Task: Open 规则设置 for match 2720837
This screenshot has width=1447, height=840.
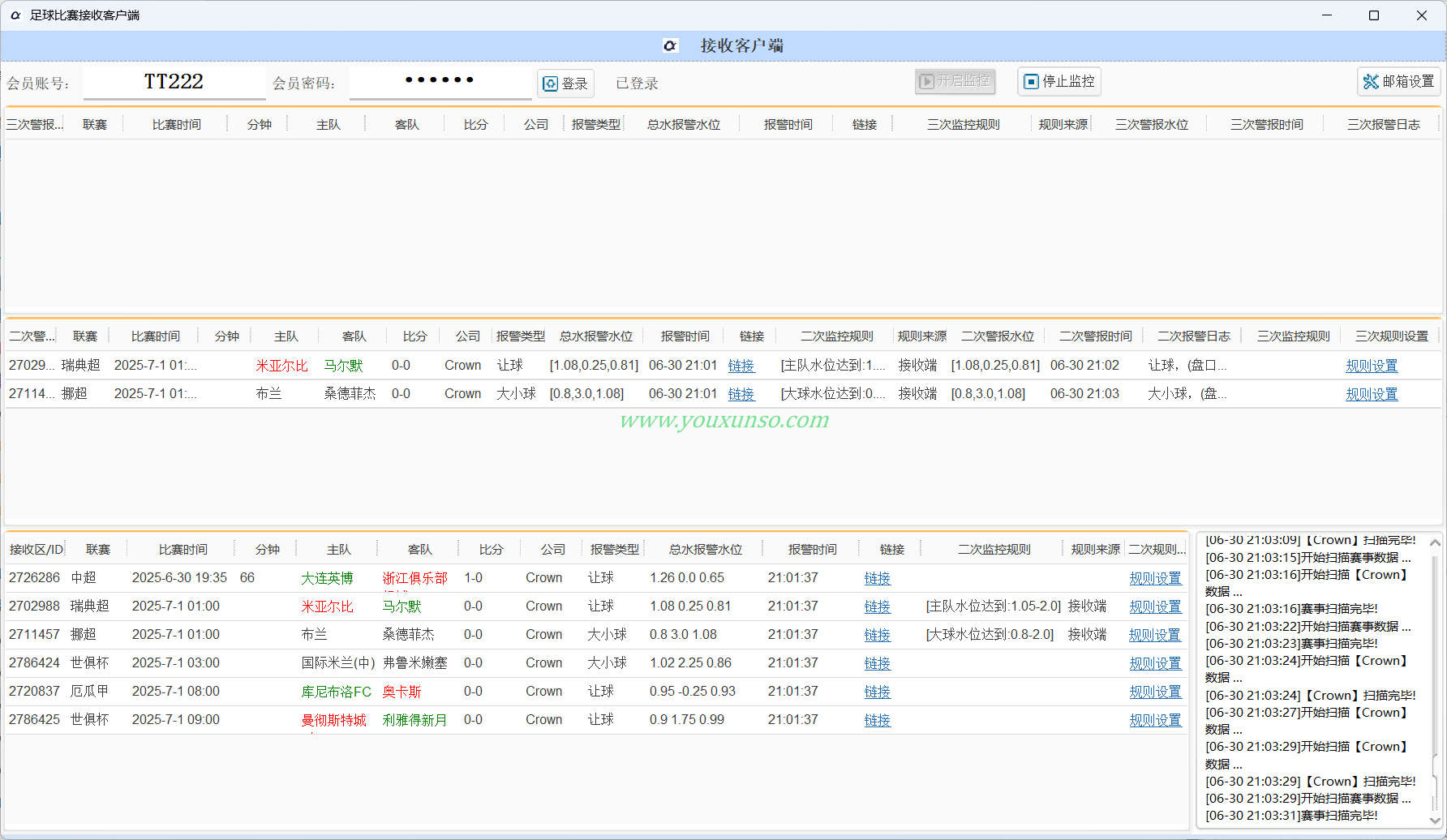Action: pyautogui.click(x=1155, y=692)
